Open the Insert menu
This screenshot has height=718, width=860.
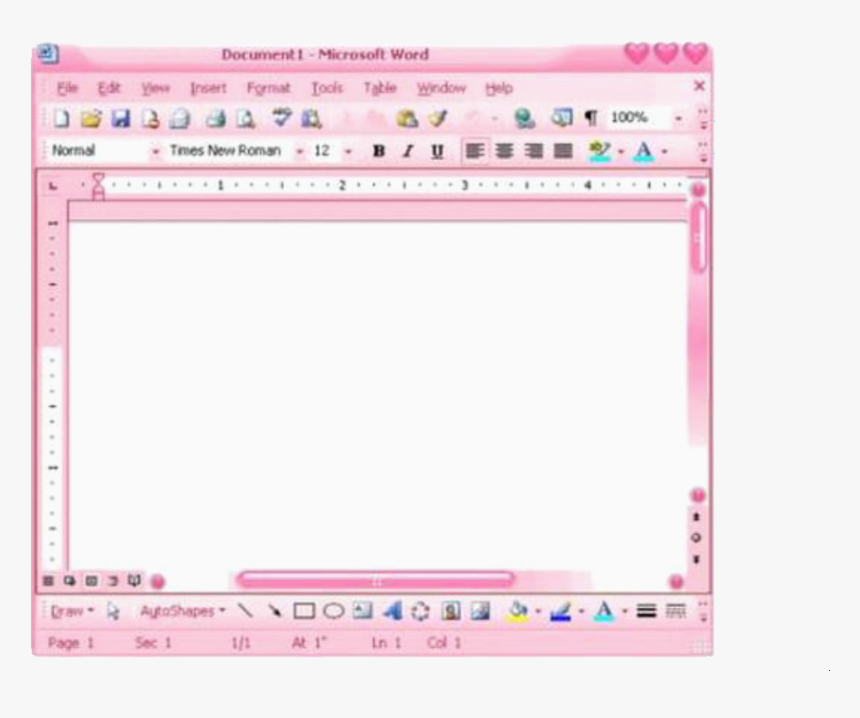pyautogui.click(x=208, y=88)
